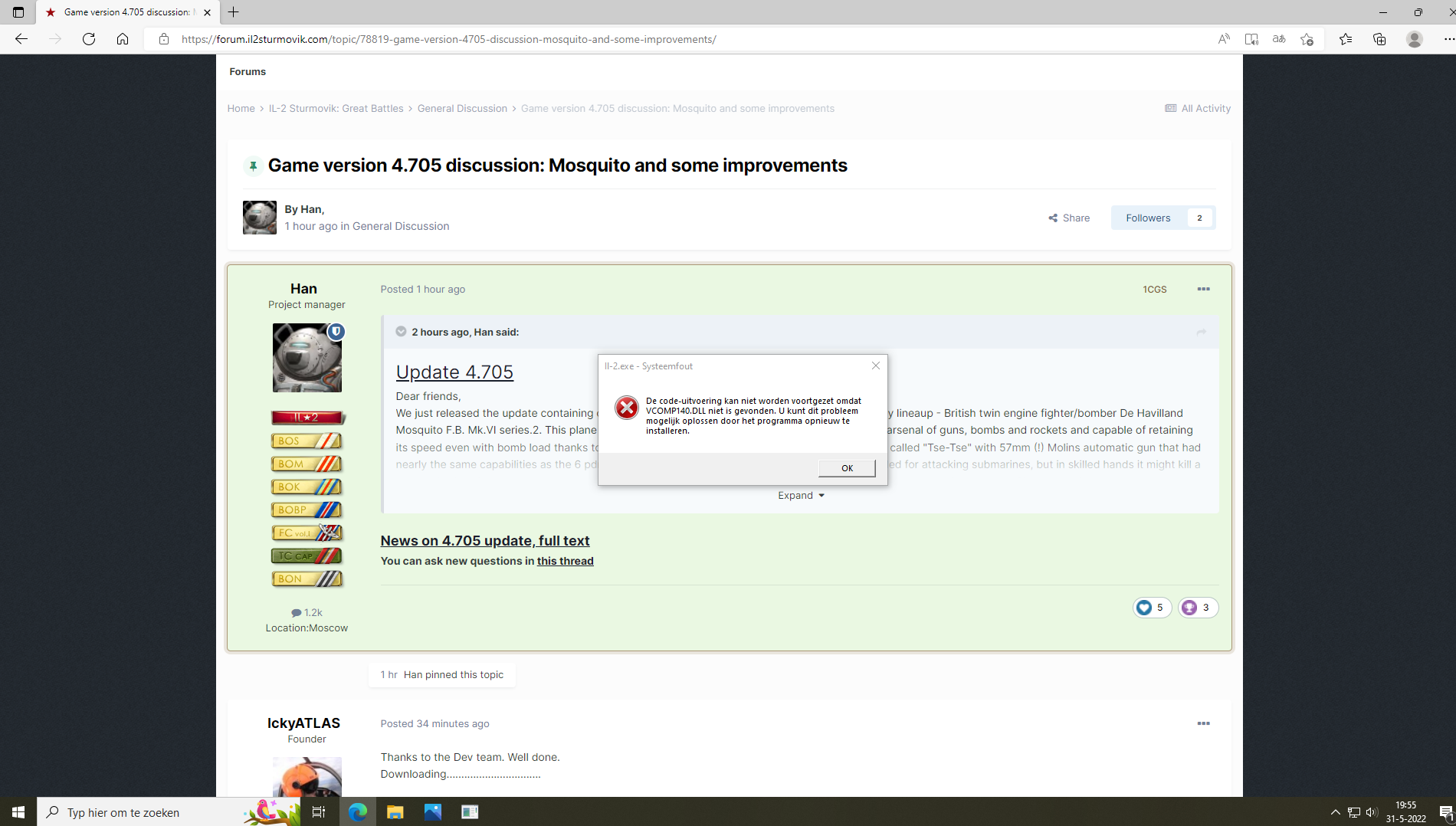The width and height of the screenshot is (1456, 826).
Task: Close the Game version 4.705 discussion tab
Action: (207, 12)
